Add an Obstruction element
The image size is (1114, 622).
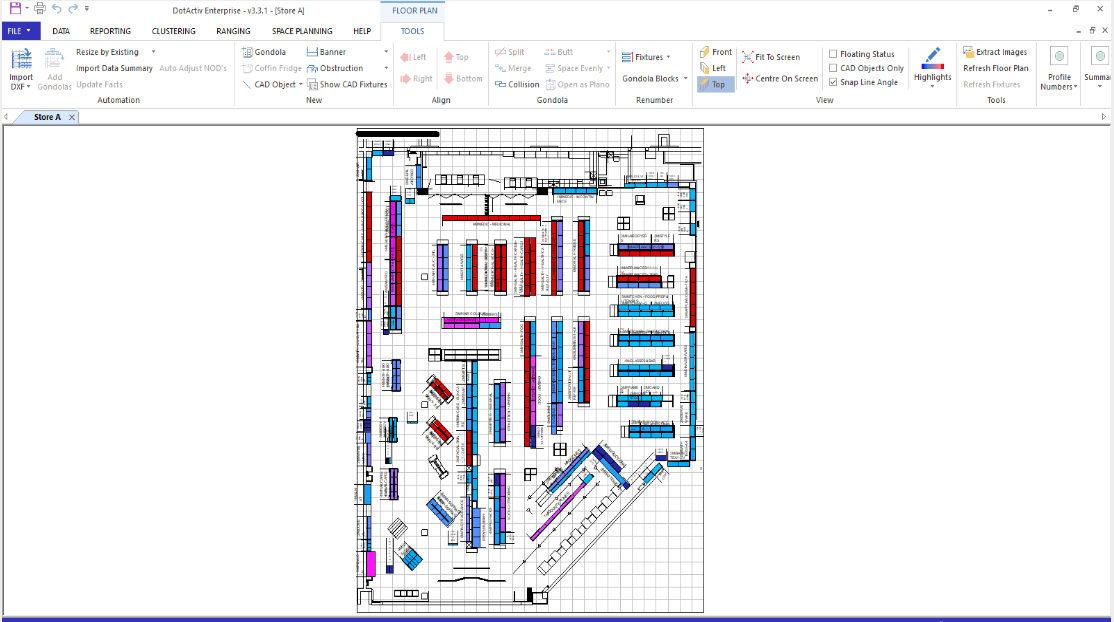click(x=335, y=68)
